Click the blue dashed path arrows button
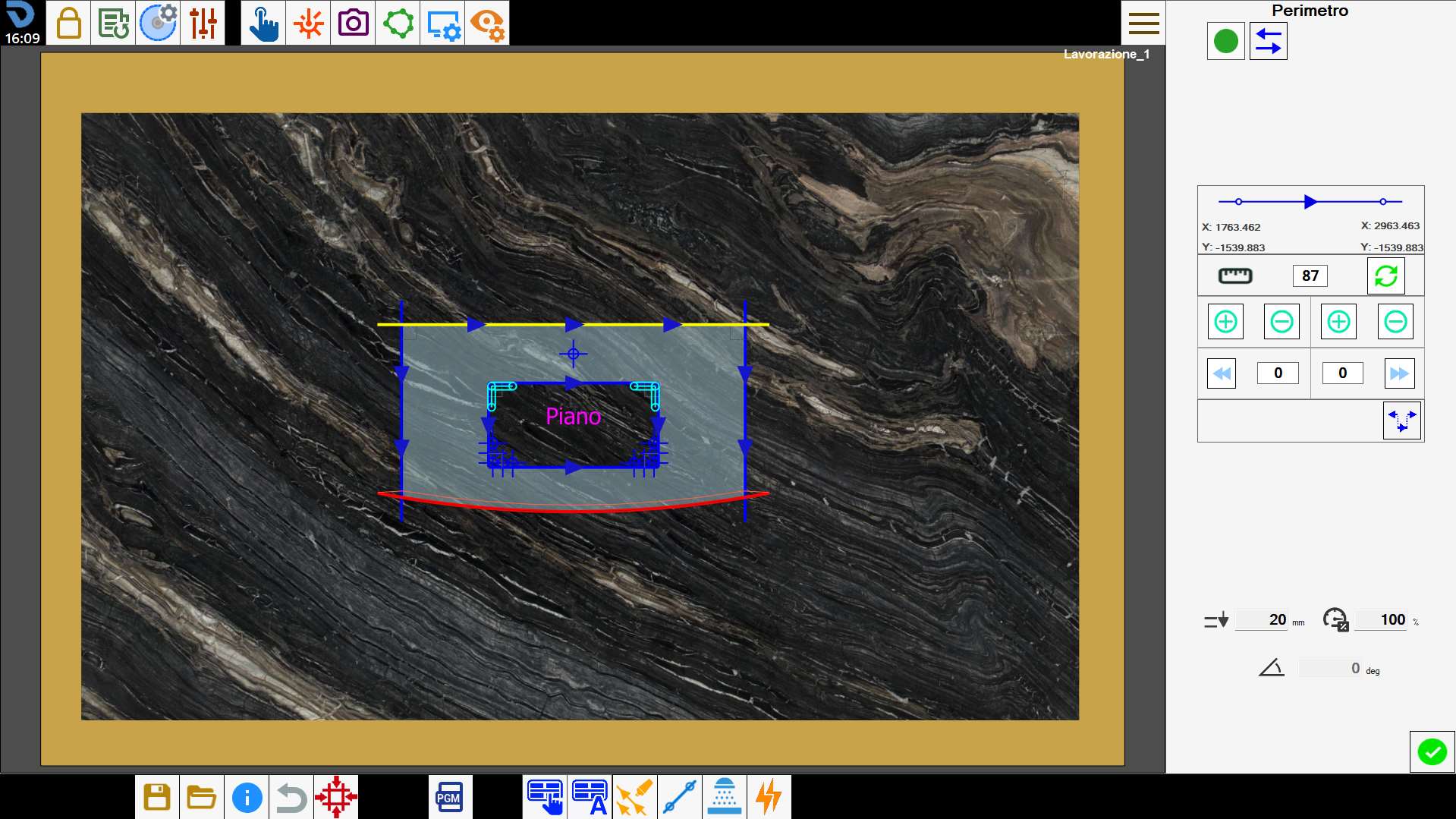The image size is (1456, 819). pos(1402,421)
